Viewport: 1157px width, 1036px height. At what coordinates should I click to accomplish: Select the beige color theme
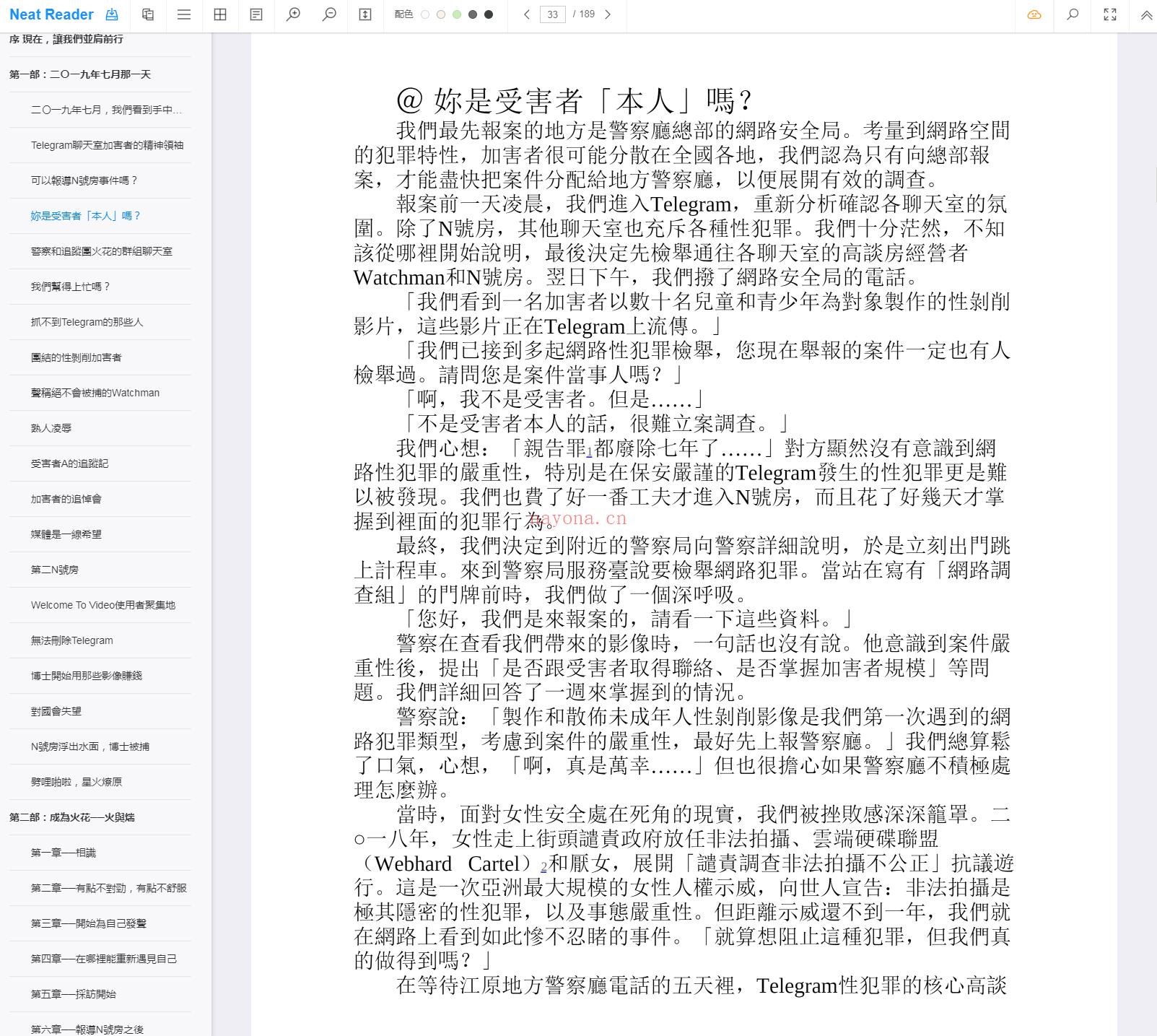(x=441, y=14)
